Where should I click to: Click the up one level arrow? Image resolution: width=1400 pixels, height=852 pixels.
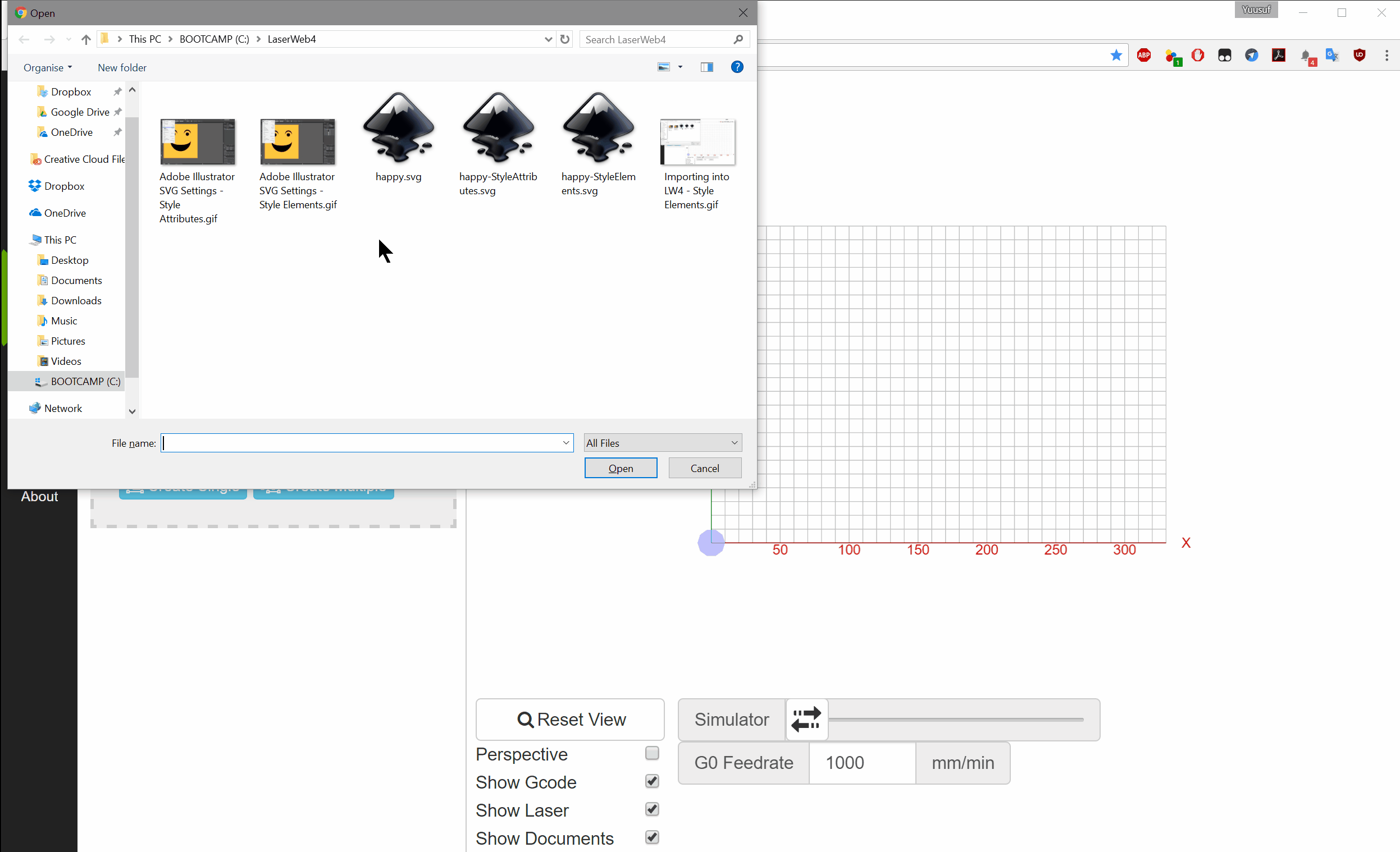tap(86, 39)
